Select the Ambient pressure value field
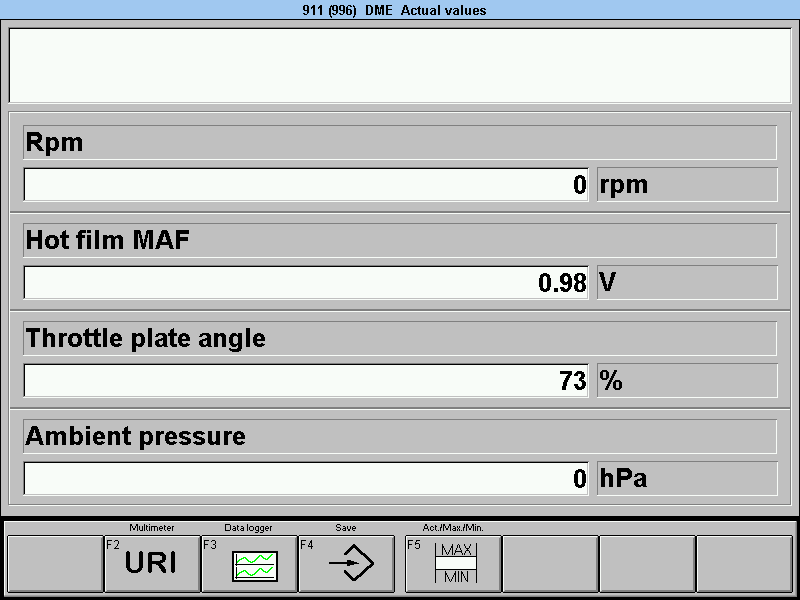 (x=306, y=478)
